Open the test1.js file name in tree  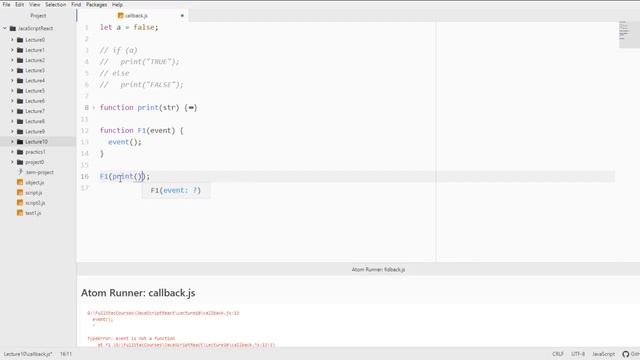[x=33, y=213]
